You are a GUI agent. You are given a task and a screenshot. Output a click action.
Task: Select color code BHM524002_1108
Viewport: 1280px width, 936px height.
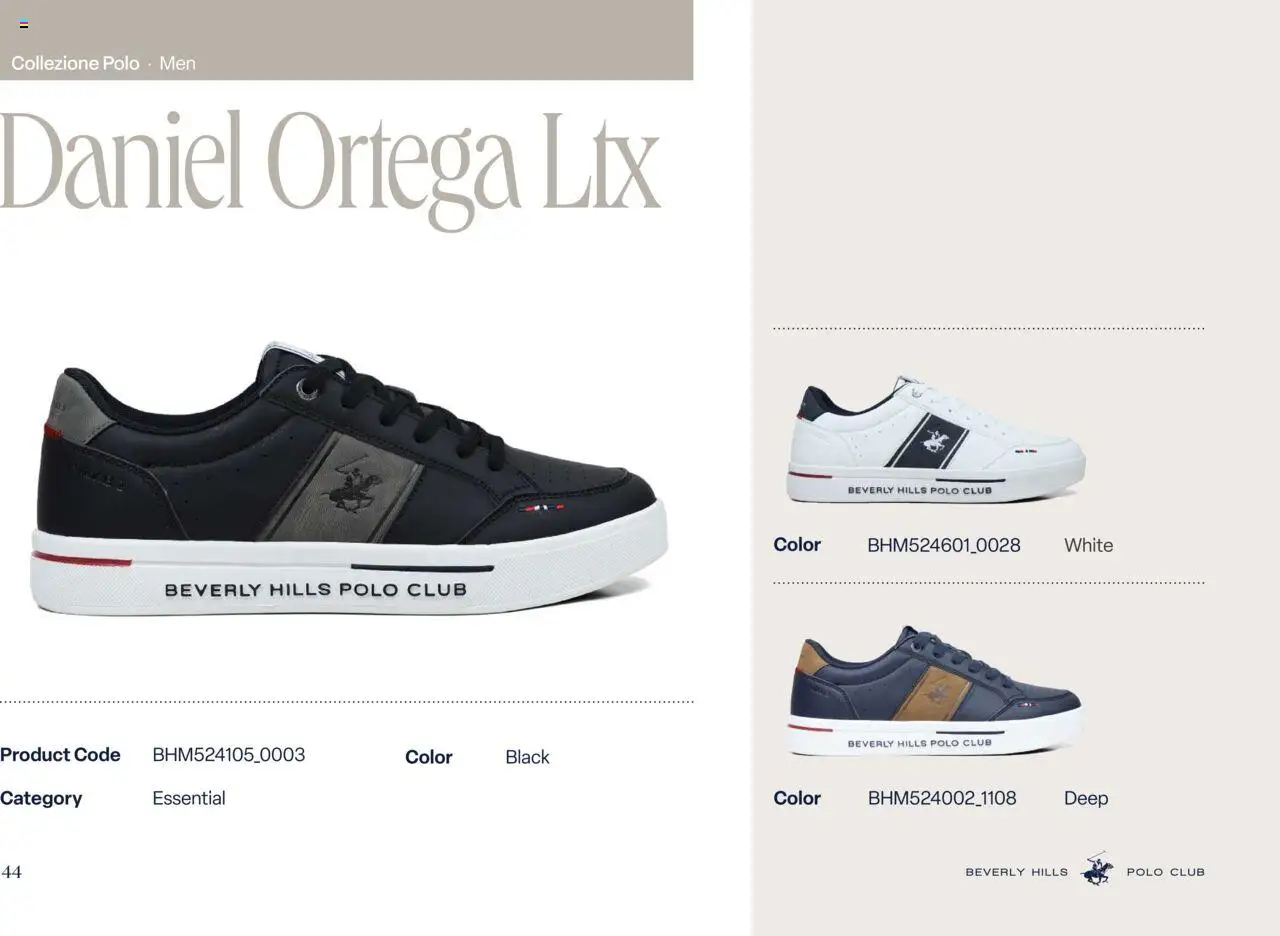tap(942, 798)
